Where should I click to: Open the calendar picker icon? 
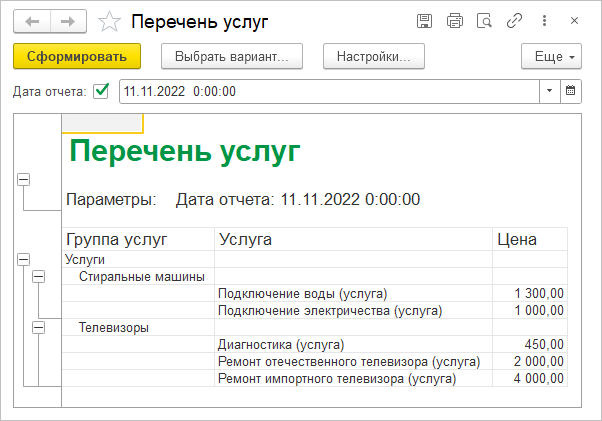[x=571, y=91]
